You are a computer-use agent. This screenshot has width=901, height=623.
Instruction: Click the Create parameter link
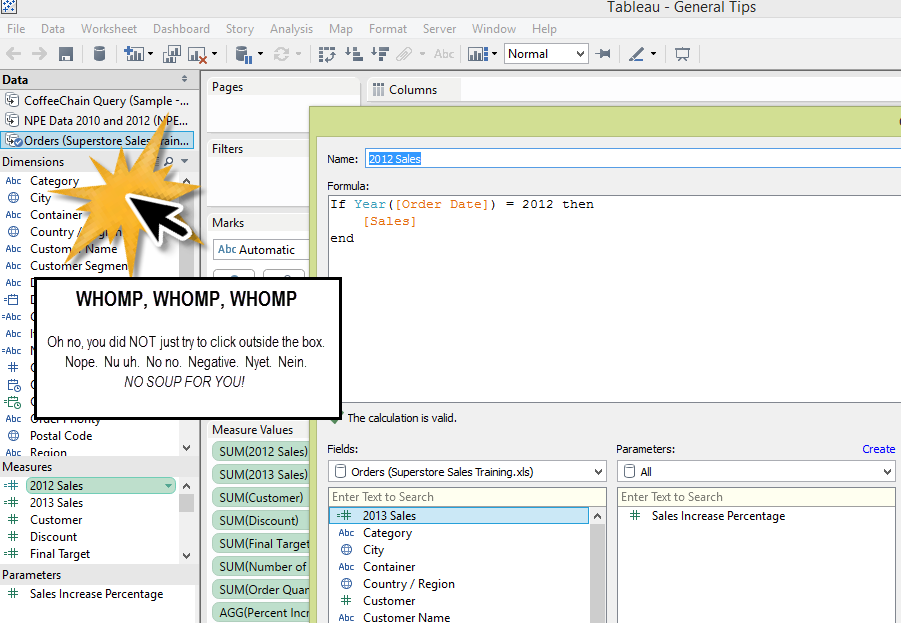(x=878, y=449)
